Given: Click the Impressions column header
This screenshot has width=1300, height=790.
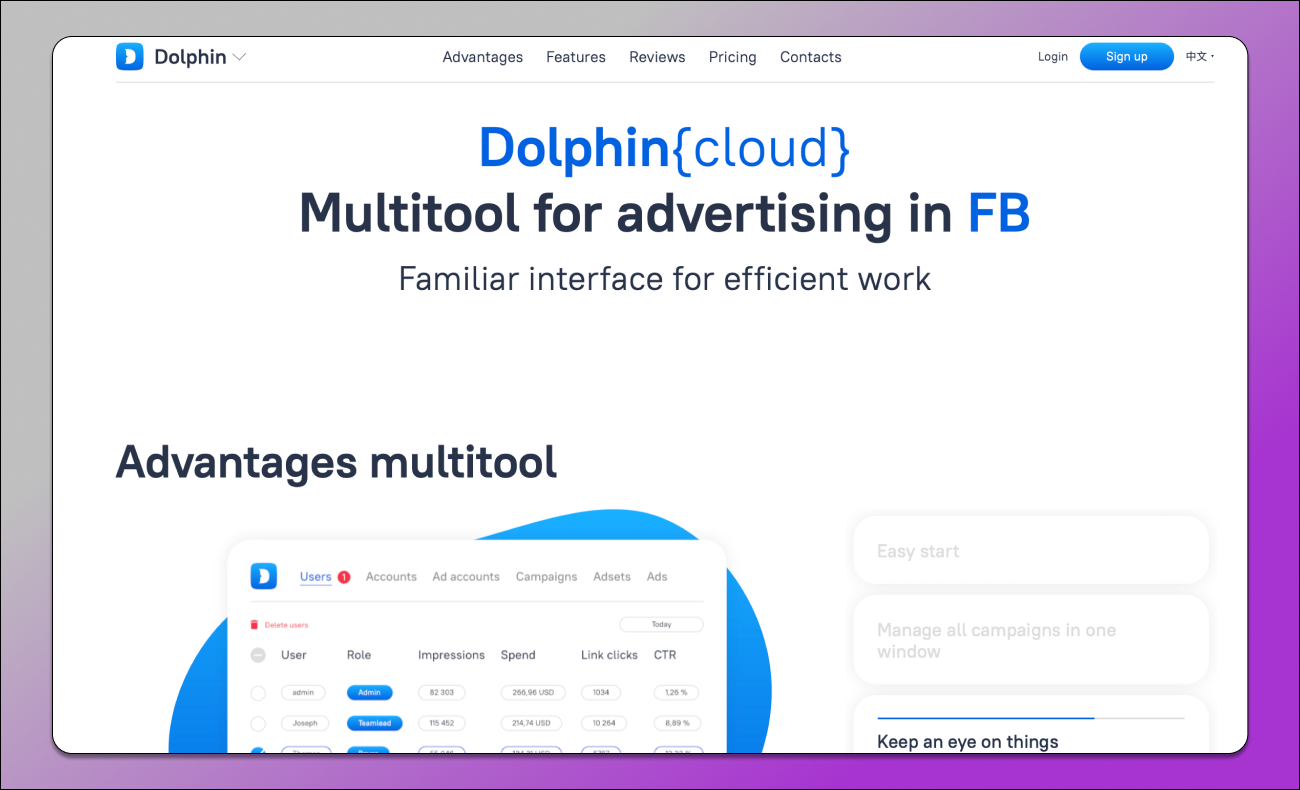Looking at the screenshot, I should [x=451, y=655].
